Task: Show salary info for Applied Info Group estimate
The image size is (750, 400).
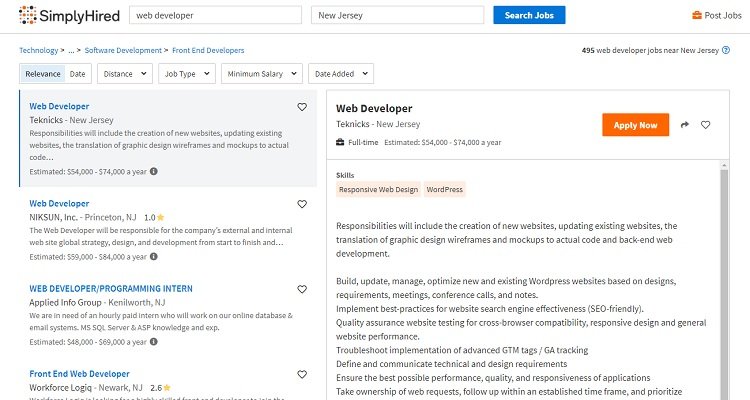Action: pos(154,342)
